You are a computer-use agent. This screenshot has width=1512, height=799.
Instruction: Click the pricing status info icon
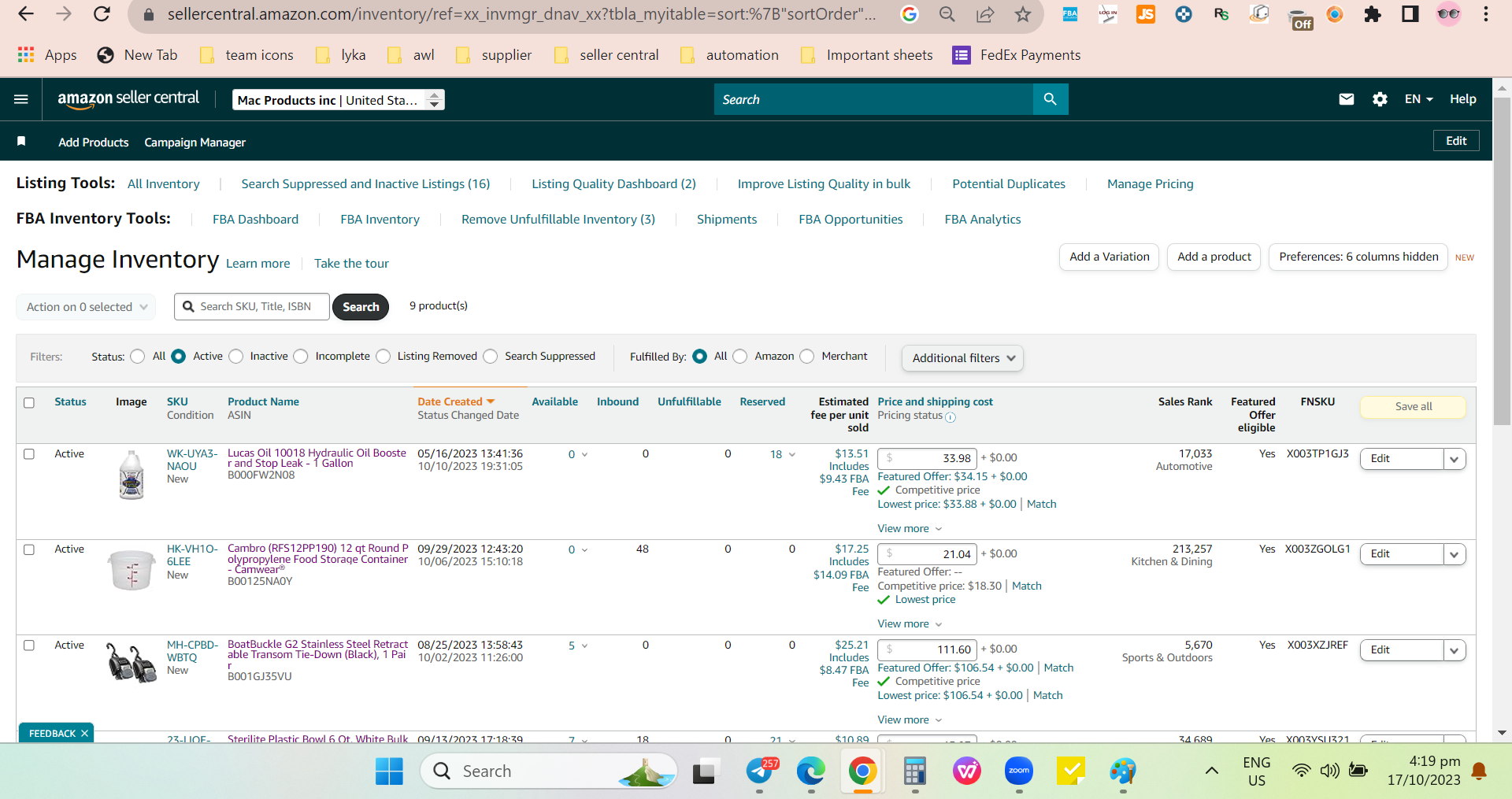[x=951, y=417]
